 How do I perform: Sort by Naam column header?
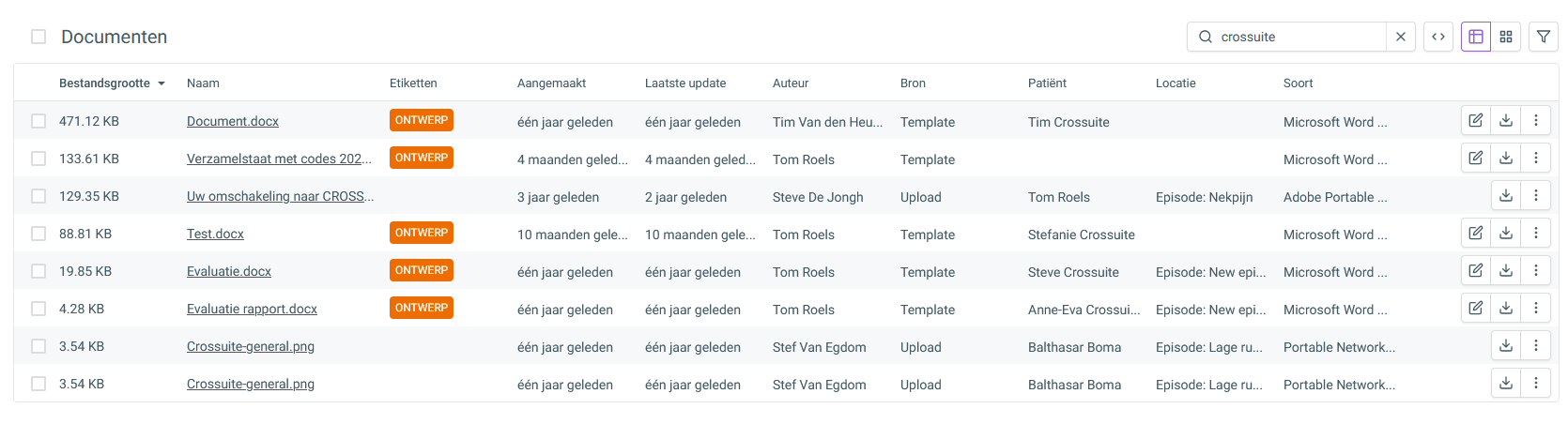click(203, 83)
